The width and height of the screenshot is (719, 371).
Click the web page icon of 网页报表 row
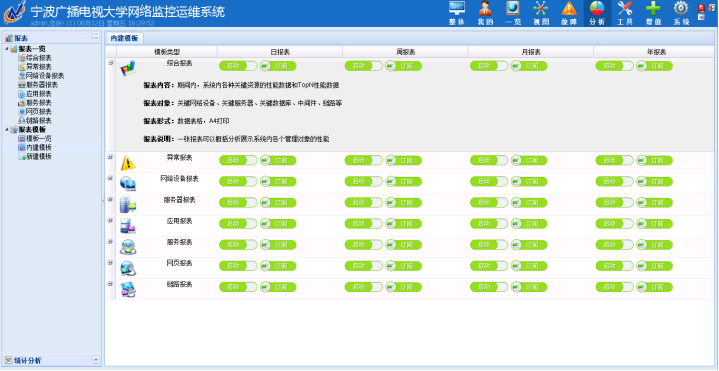(128, 268)
